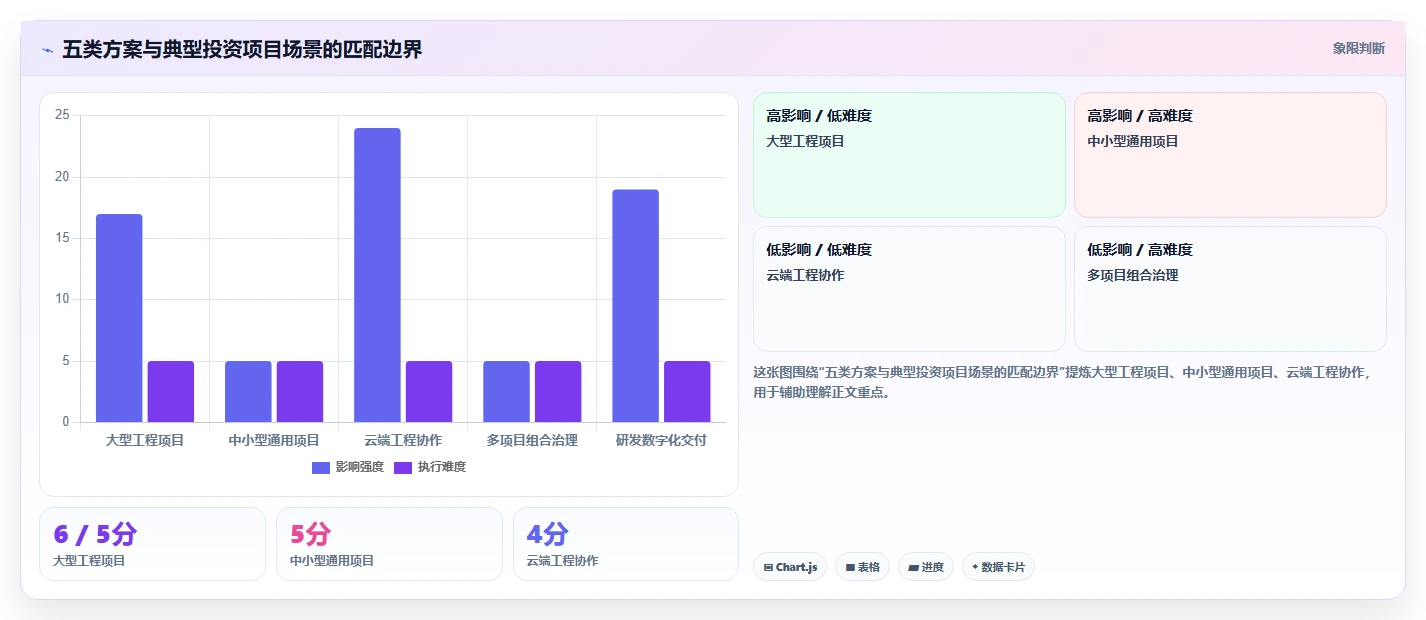Click the y-axis value 20
The width and height of the screenshot is (1426, 620).
(62, 177)
